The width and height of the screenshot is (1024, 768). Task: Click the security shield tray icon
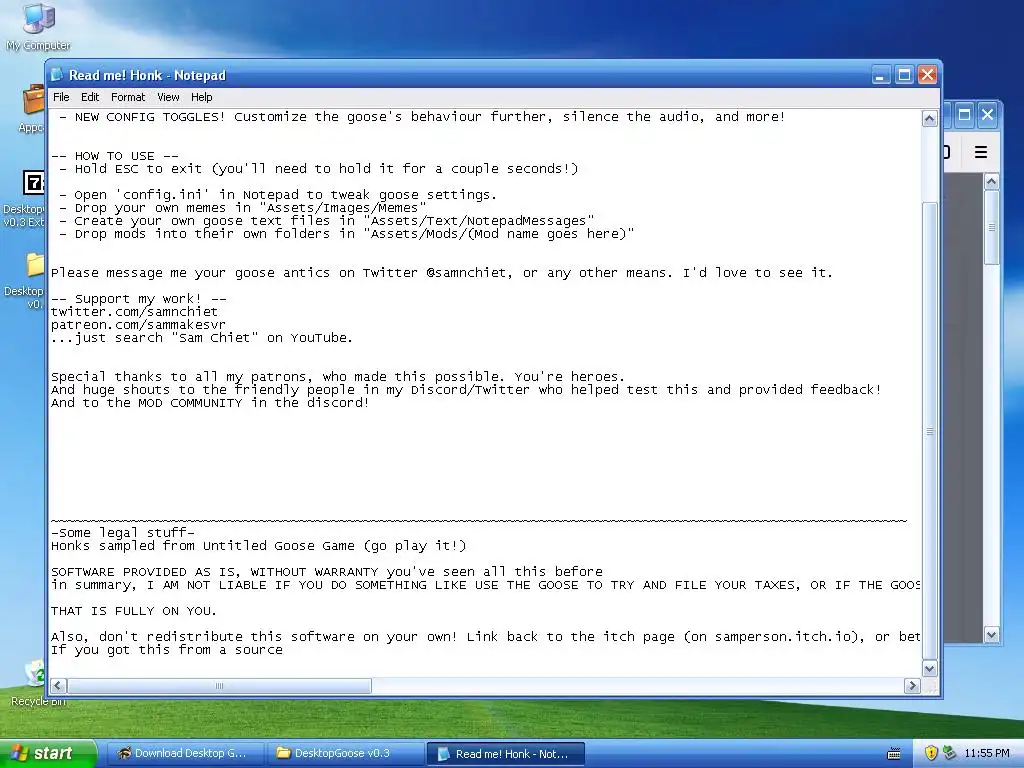pyautogui.click(x=931, y=753)
